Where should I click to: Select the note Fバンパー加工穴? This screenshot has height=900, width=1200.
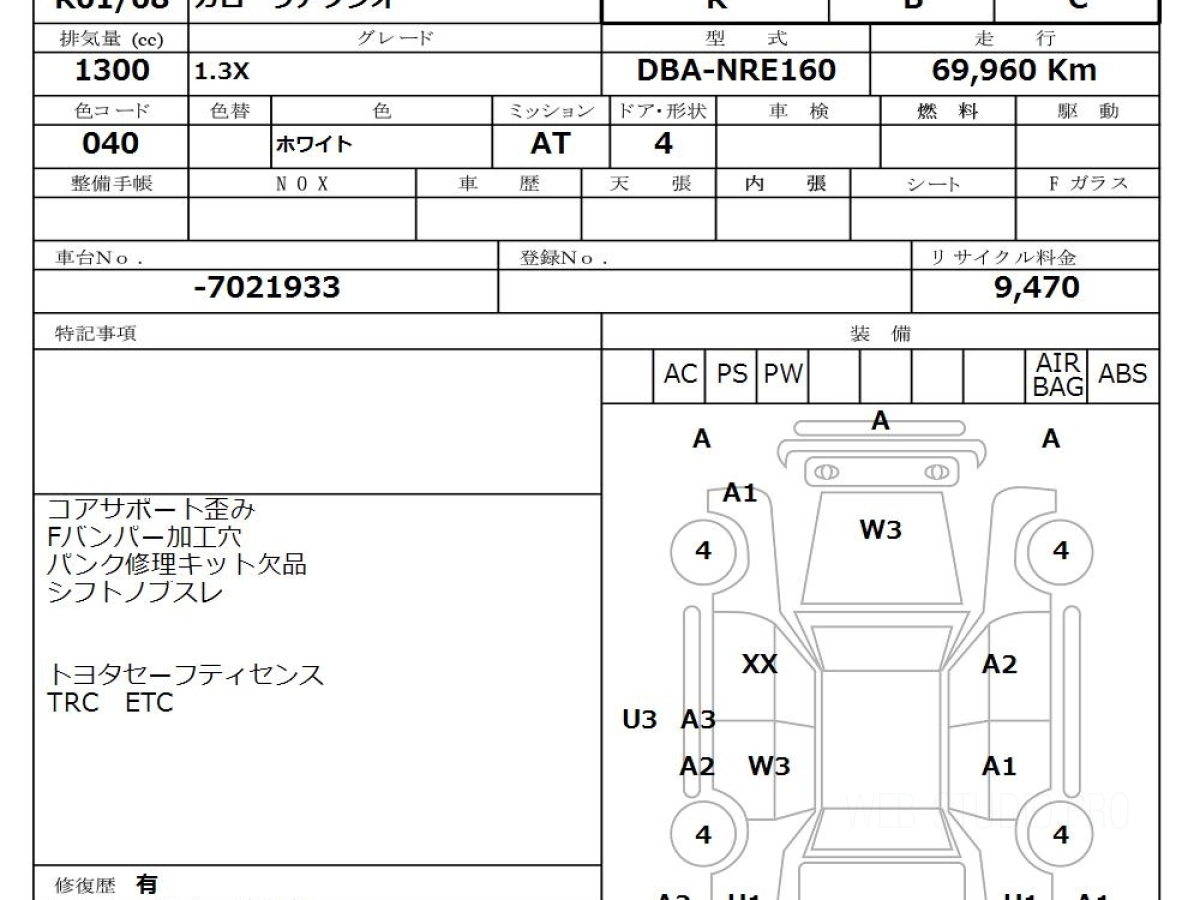[x=144, y=537]
